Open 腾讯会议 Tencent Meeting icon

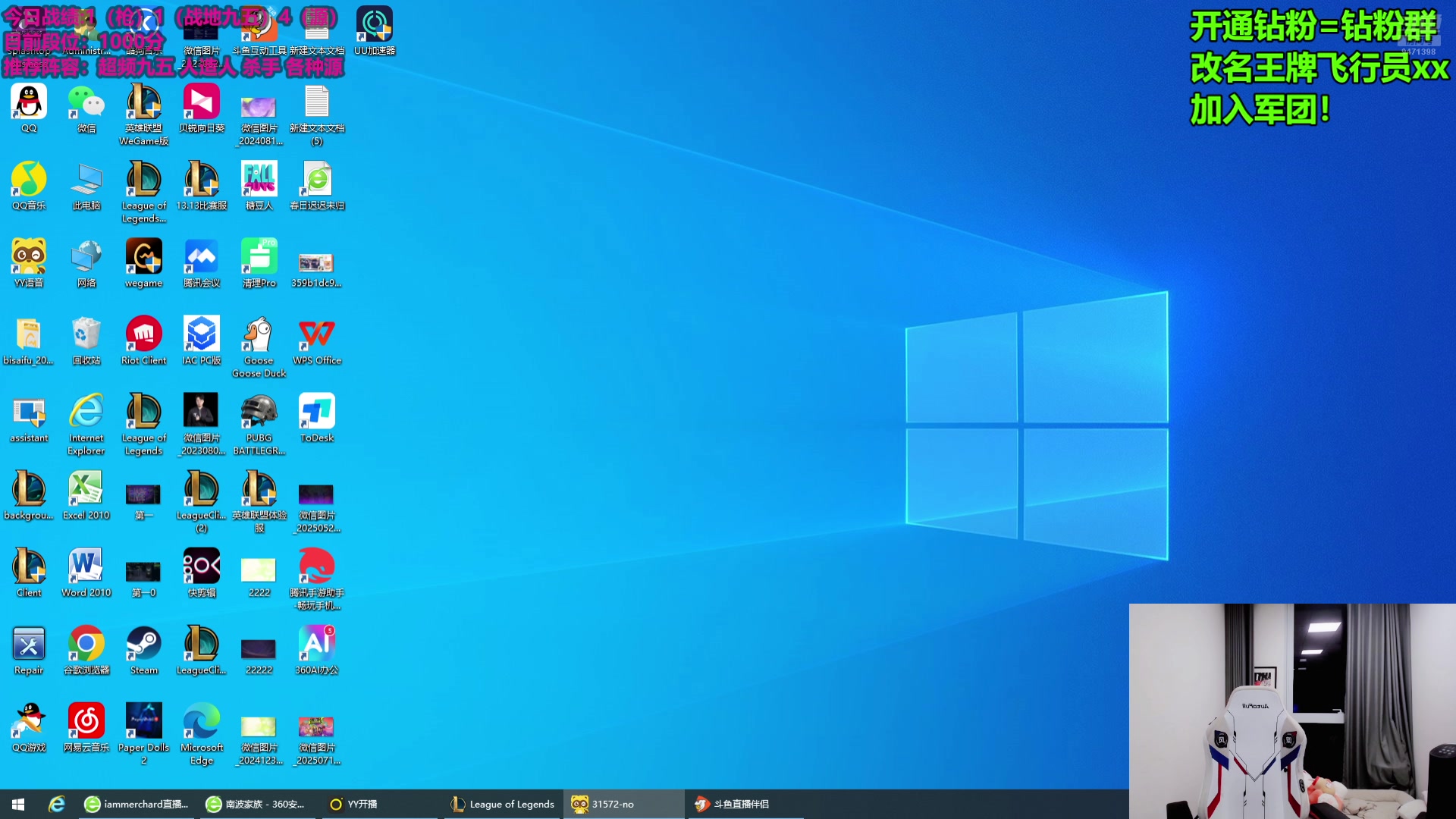[x=202, y=263]
